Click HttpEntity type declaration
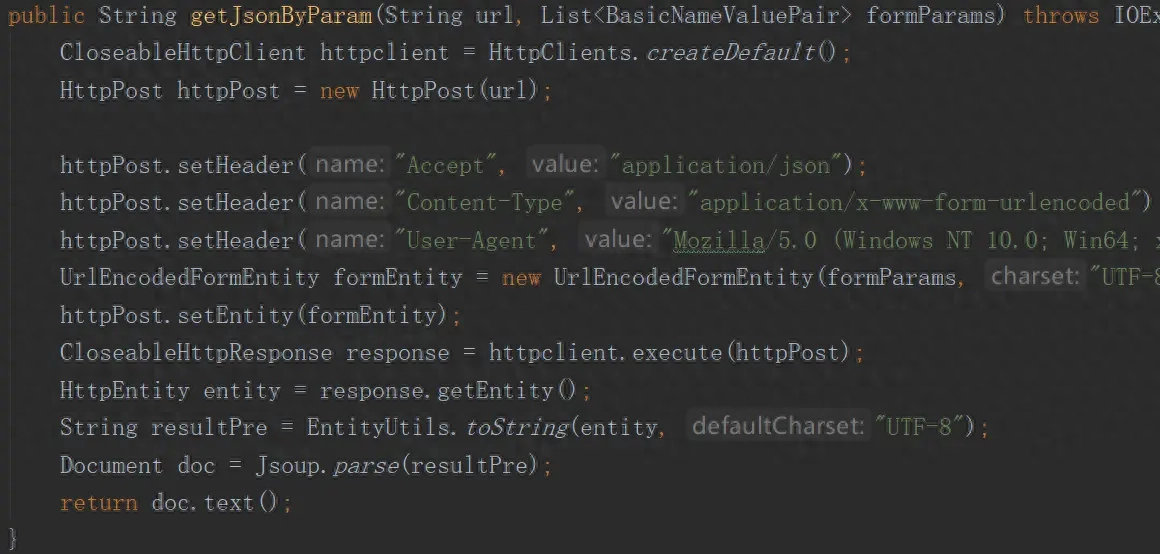This screenshot has width=1160, height=554. 124,391
